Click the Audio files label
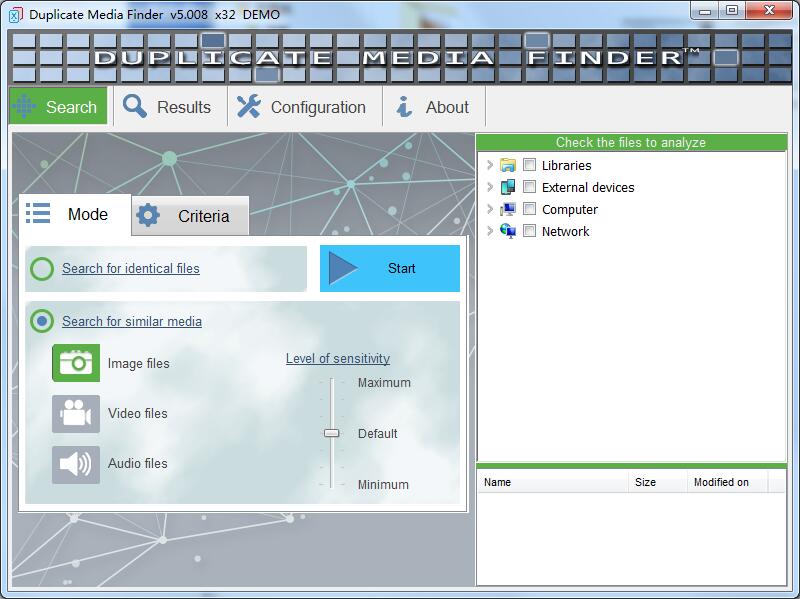The width and height of the screenshot is (800, 599). tap(137, 463)
